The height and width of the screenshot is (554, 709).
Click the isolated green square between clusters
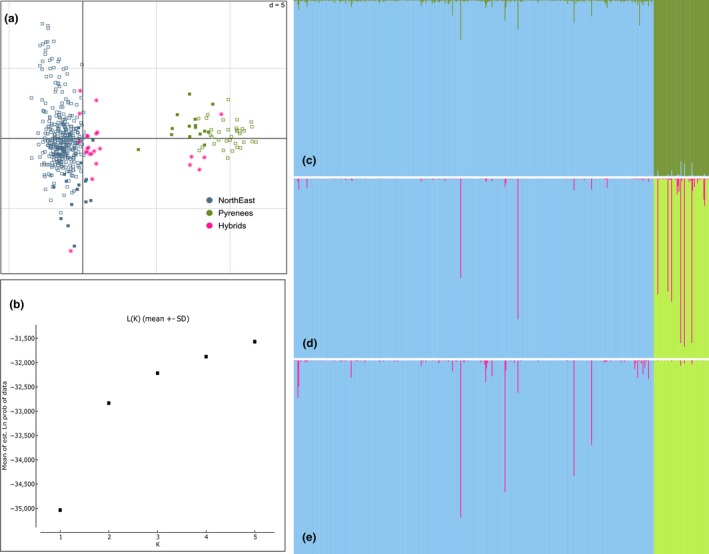click(x=138, y=149)
